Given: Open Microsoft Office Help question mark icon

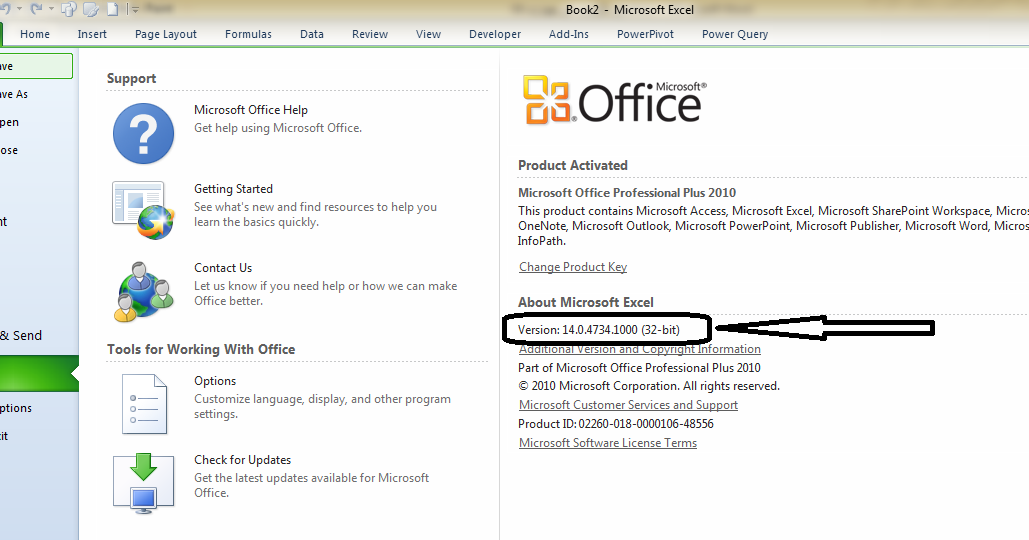Looking at the screenshot, I should coord(143,133).
